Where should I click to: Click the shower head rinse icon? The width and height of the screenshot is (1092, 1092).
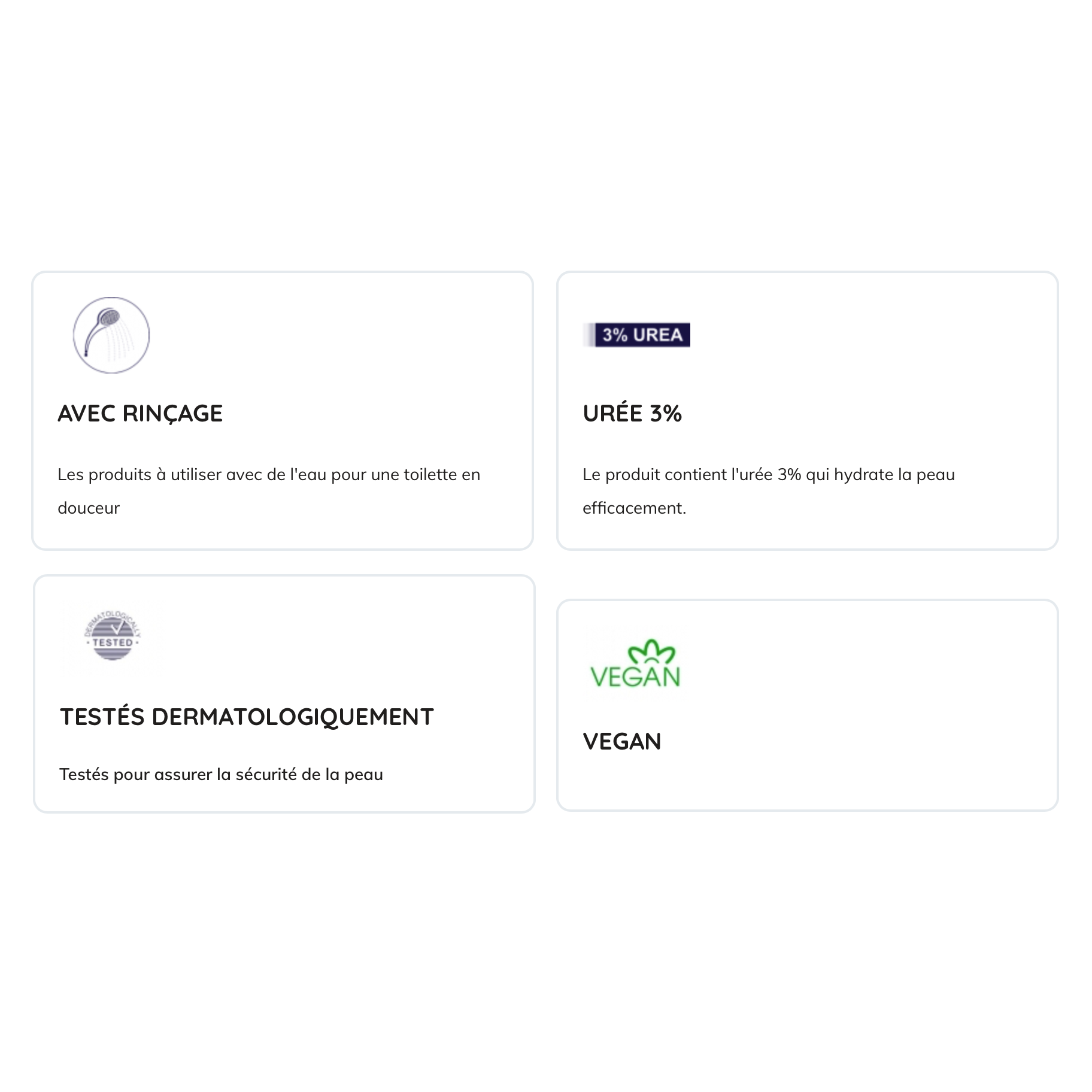point(111,335)
